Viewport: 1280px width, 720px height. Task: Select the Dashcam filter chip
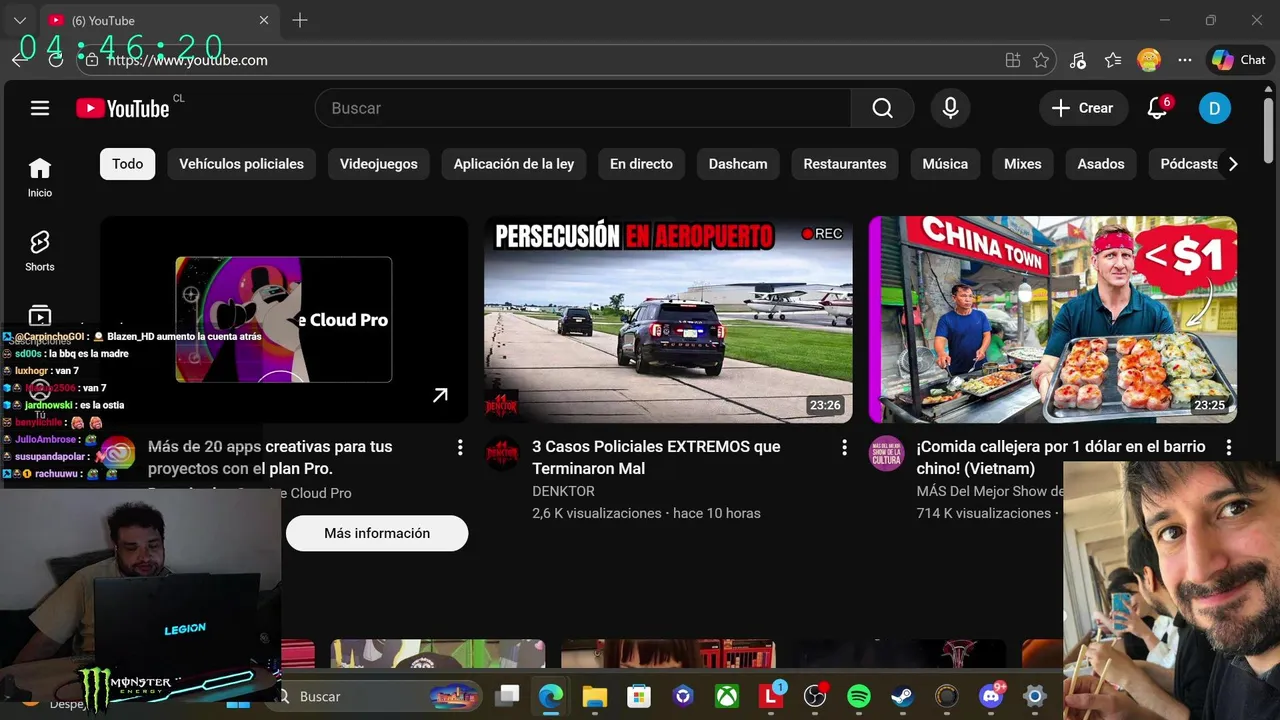coord(738,164)
